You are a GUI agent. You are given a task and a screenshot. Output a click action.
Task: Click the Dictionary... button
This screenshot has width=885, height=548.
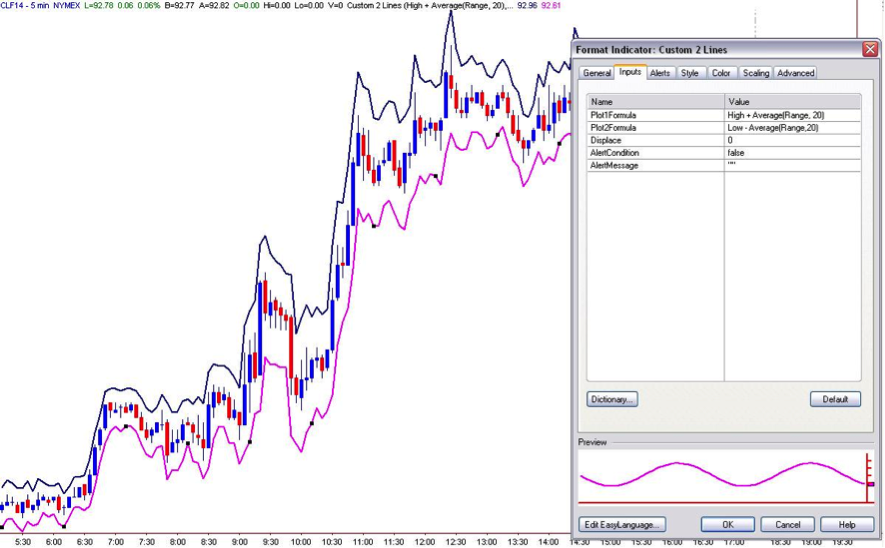pos(612,399)
